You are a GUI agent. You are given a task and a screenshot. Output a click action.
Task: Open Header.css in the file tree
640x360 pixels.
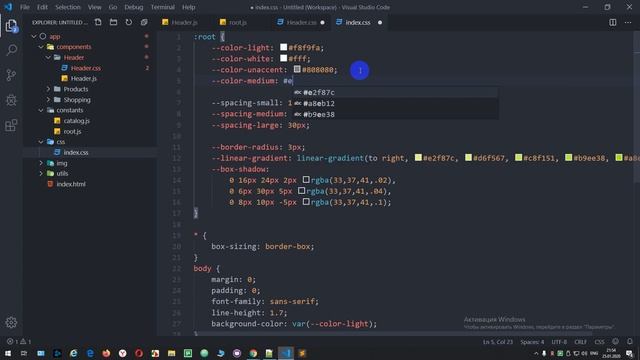[x=86, y=68]
